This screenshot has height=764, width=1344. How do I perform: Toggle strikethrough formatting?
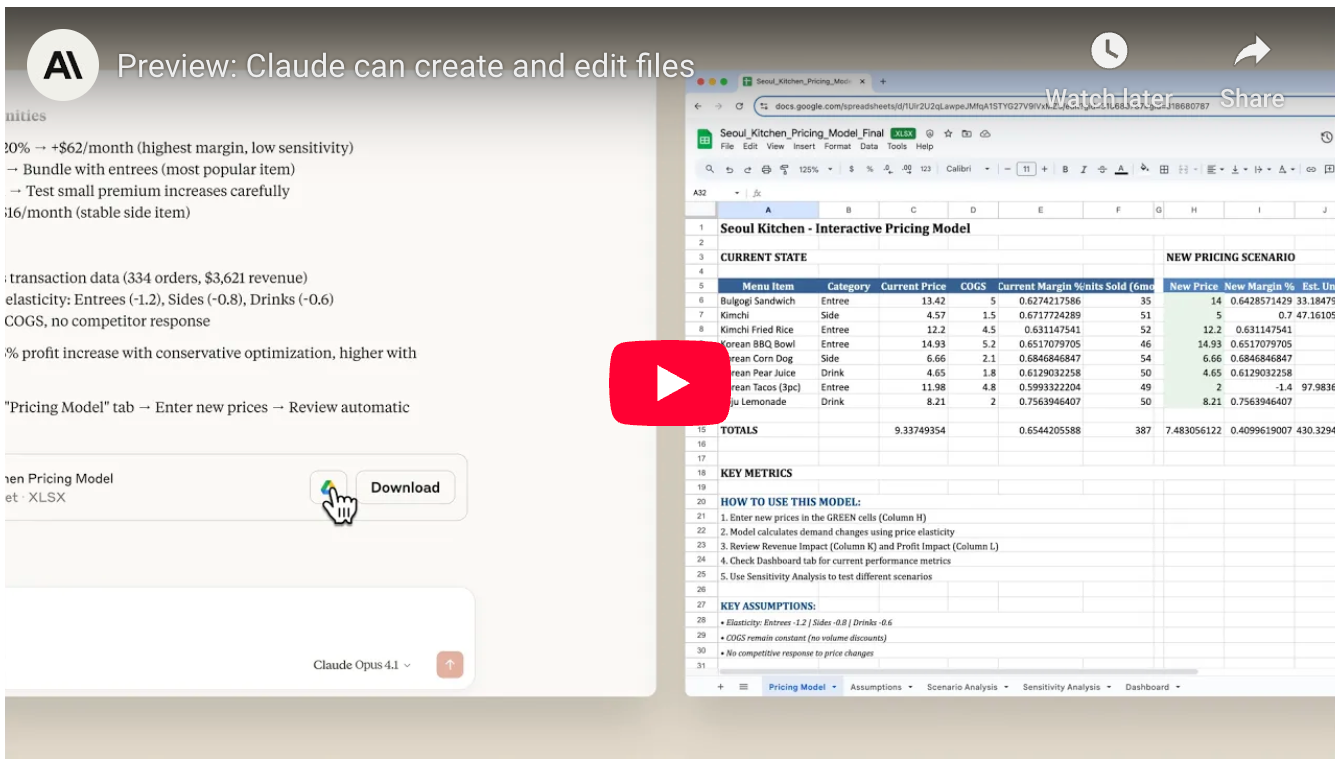(x=1102, y=169)
